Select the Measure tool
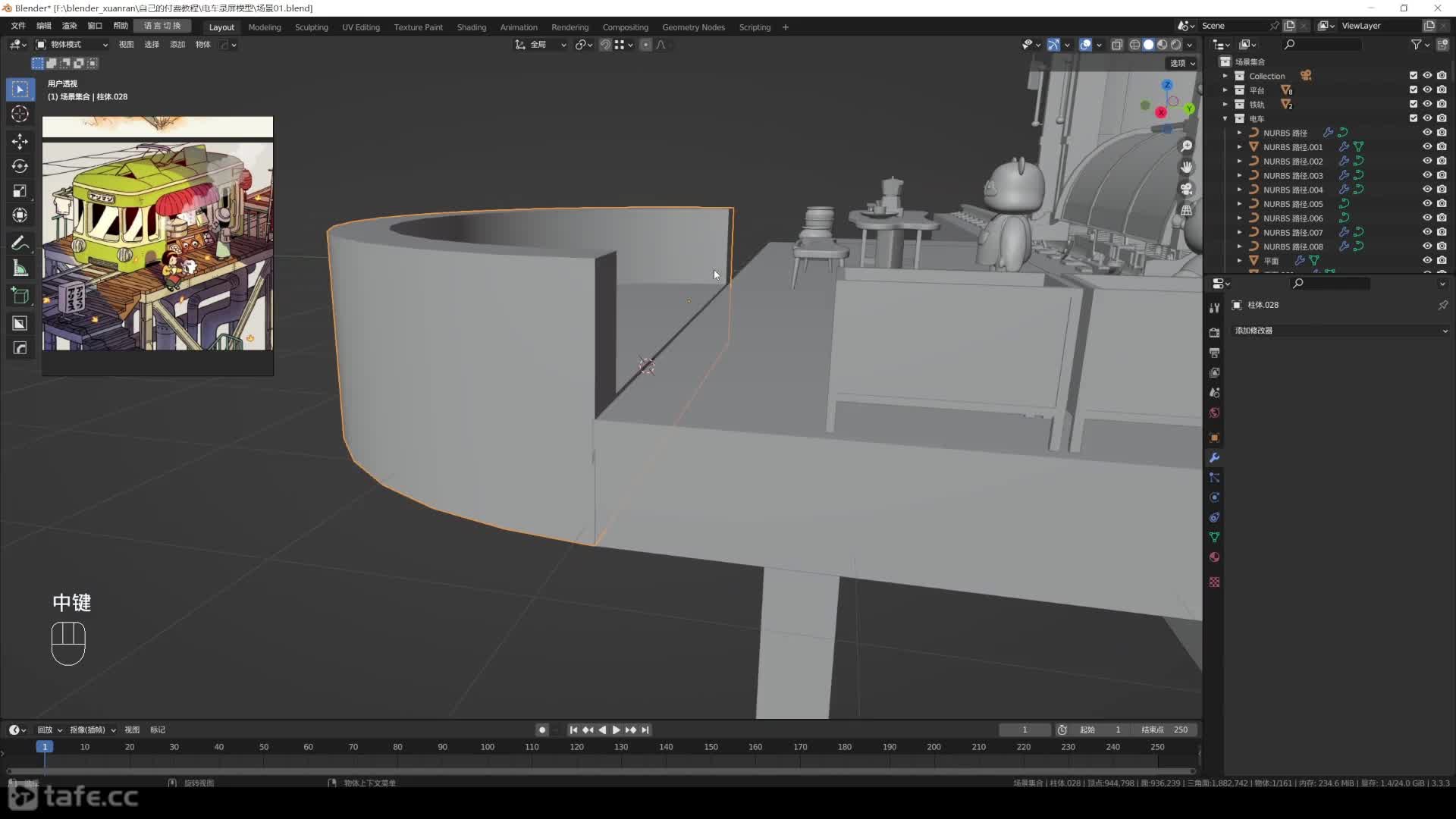 [20, 268]
